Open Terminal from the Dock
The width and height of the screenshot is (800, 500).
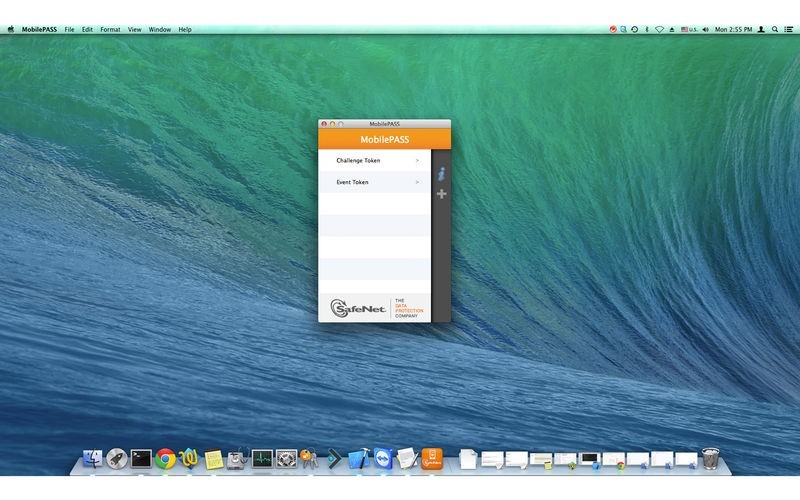coord(141,459)
